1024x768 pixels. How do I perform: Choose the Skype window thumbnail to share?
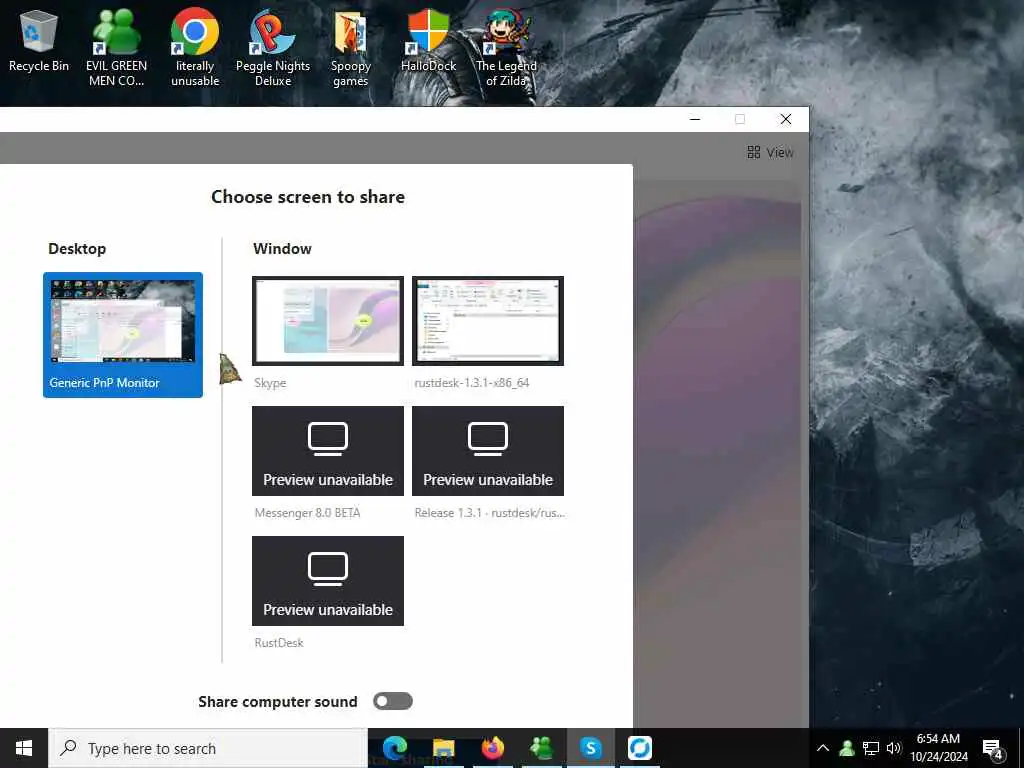(328, 321)
